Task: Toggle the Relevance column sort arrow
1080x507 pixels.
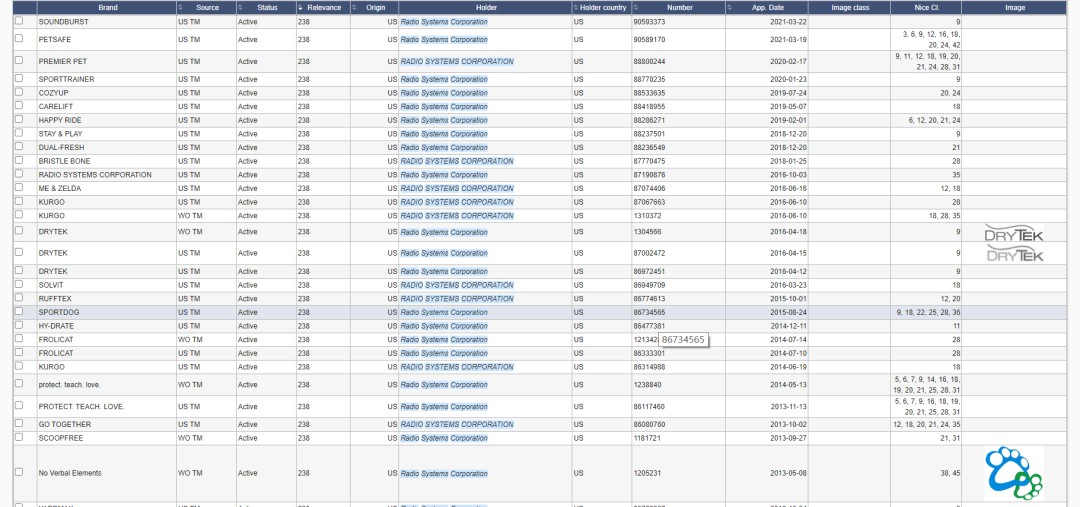Action: coord(300,8)
